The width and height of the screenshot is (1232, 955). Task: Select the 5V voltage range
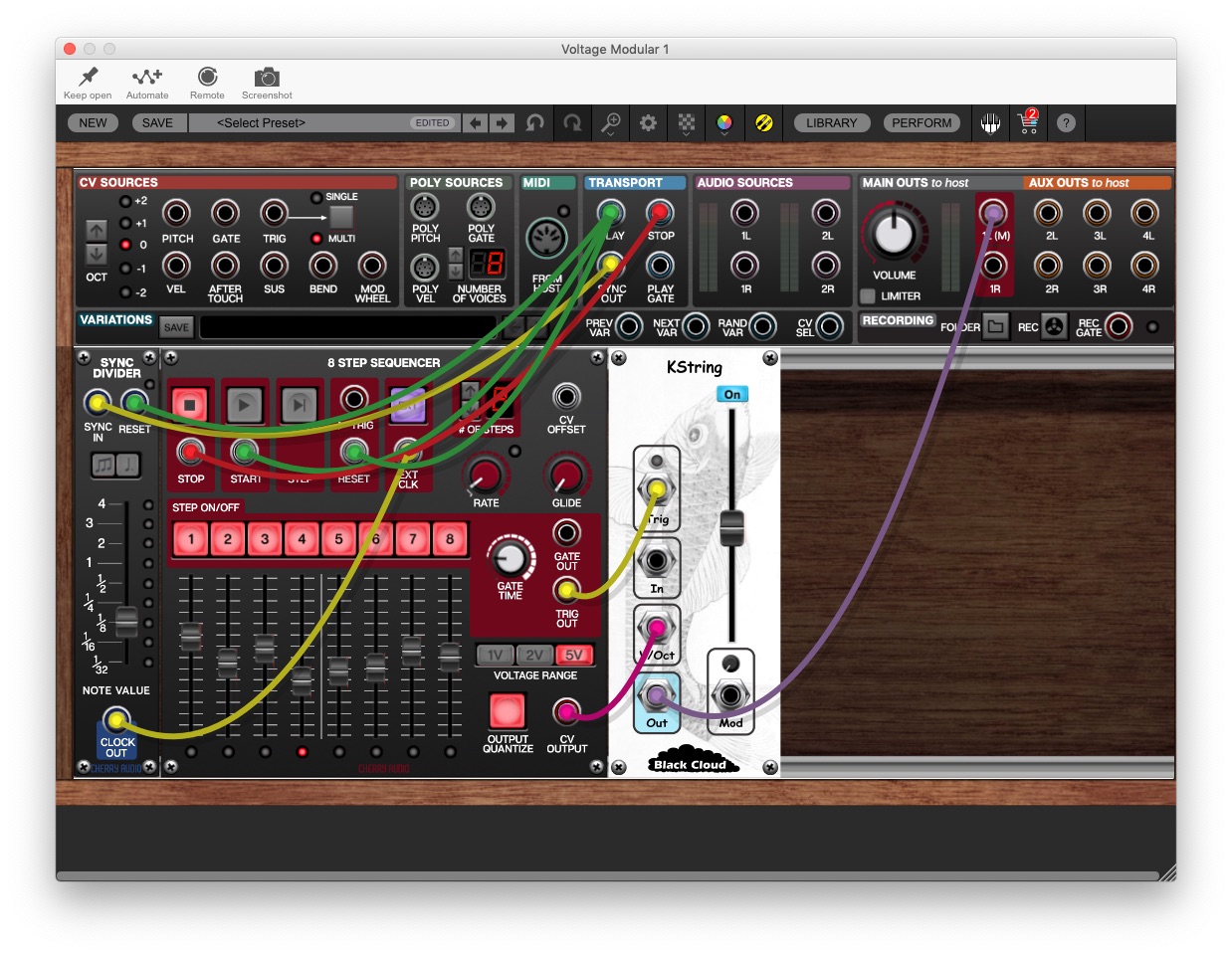(574, 656)
